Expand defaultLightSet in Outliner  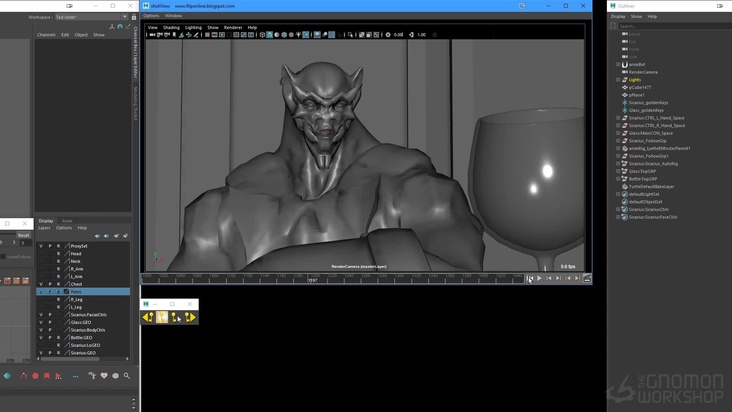[x=618, y=194]
